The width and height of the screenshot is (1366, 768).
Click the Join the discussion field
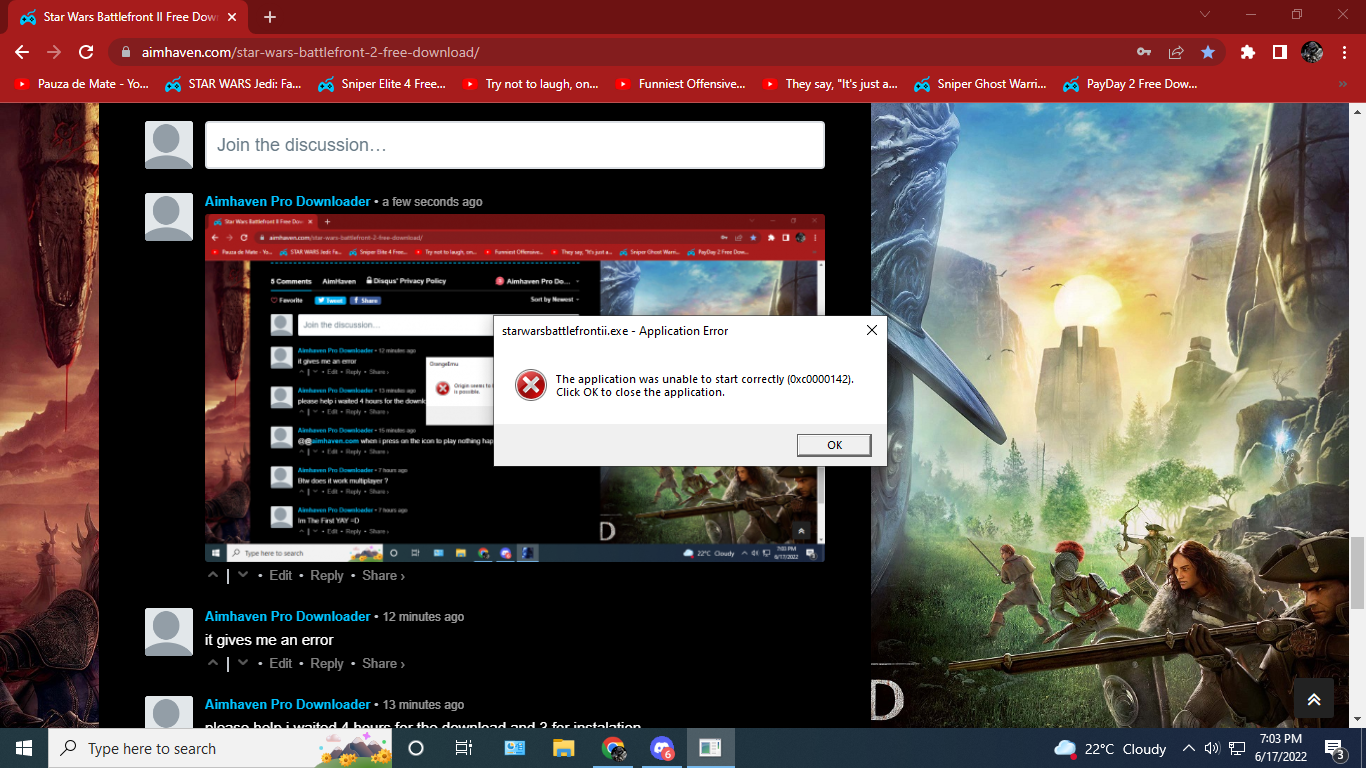(514, 145)
